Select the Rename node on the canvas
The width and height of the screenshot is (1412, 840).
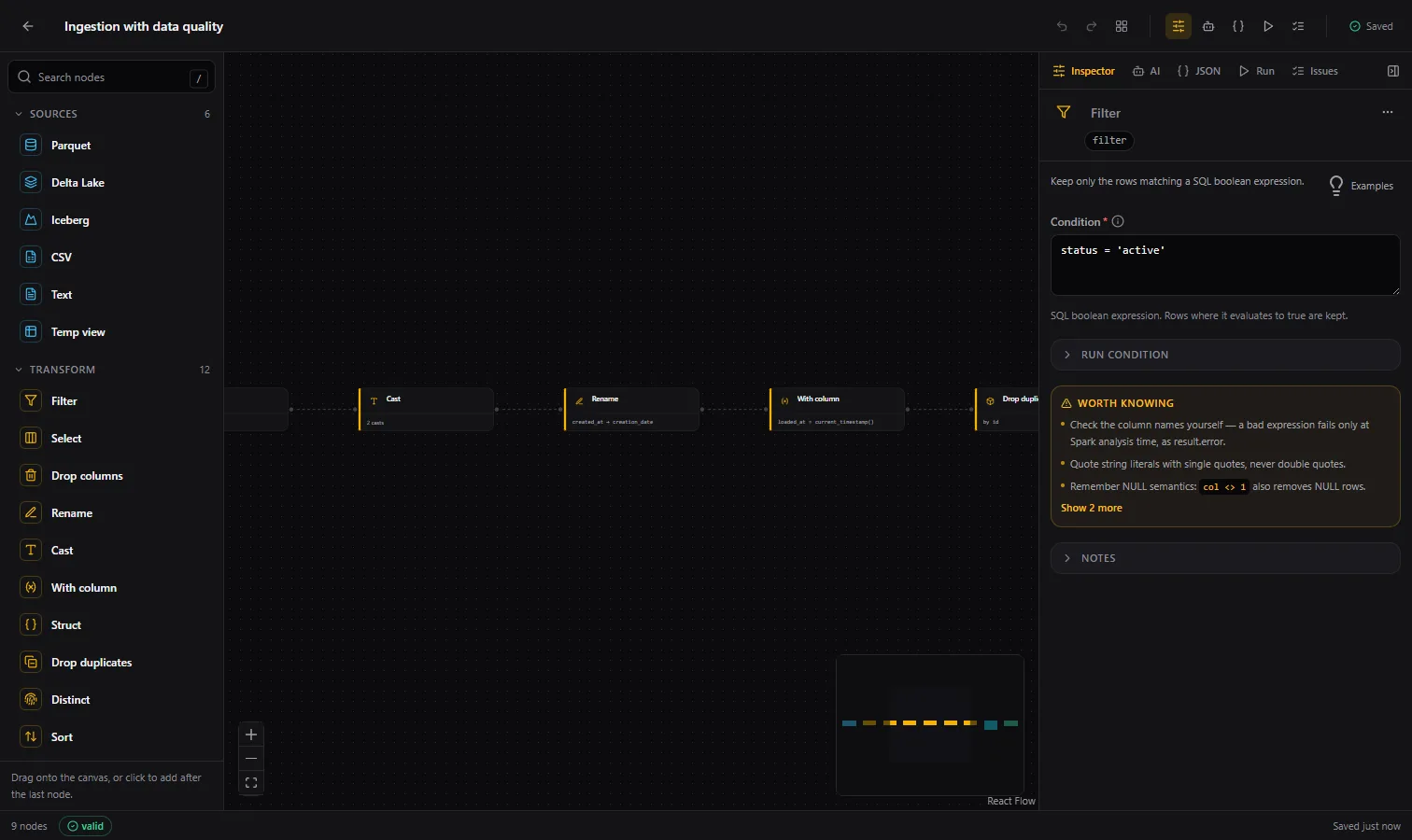pyautogui.click(x=631, y=409)
